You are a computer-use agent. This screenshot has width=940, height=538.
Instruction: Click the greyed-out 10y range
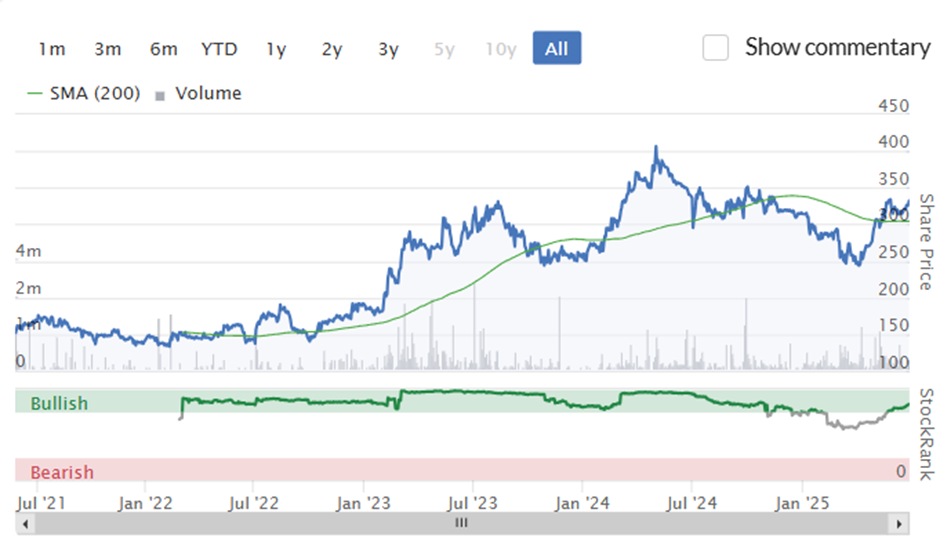[501, 49]
